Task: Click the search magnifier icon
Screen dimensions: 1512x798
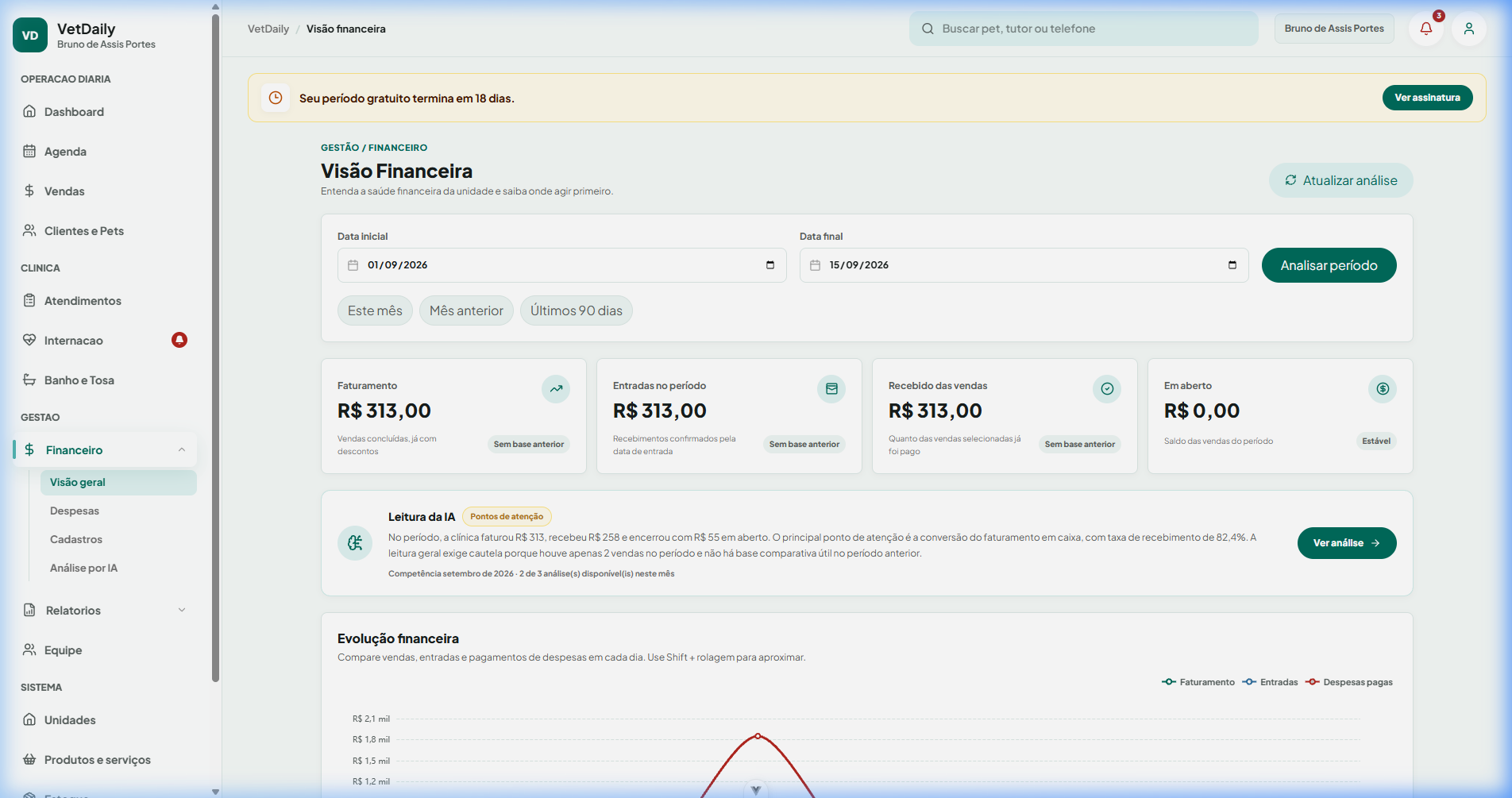Action: point(928,29)
